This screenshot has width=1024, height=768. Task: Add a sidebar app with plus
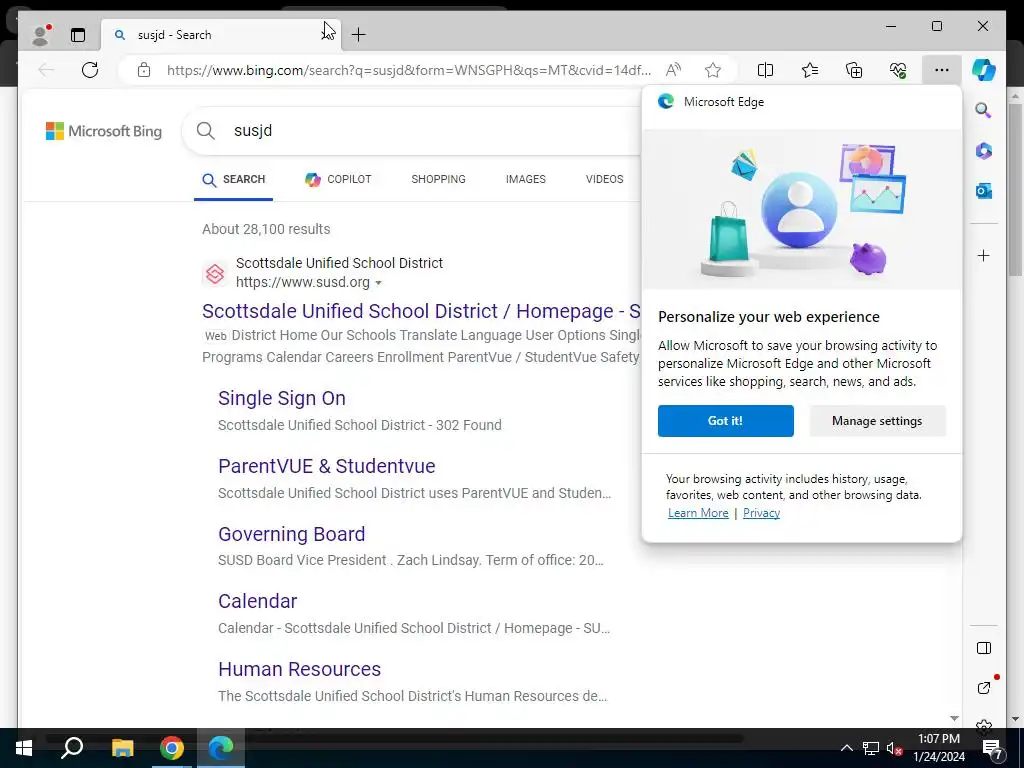point(984,255)
